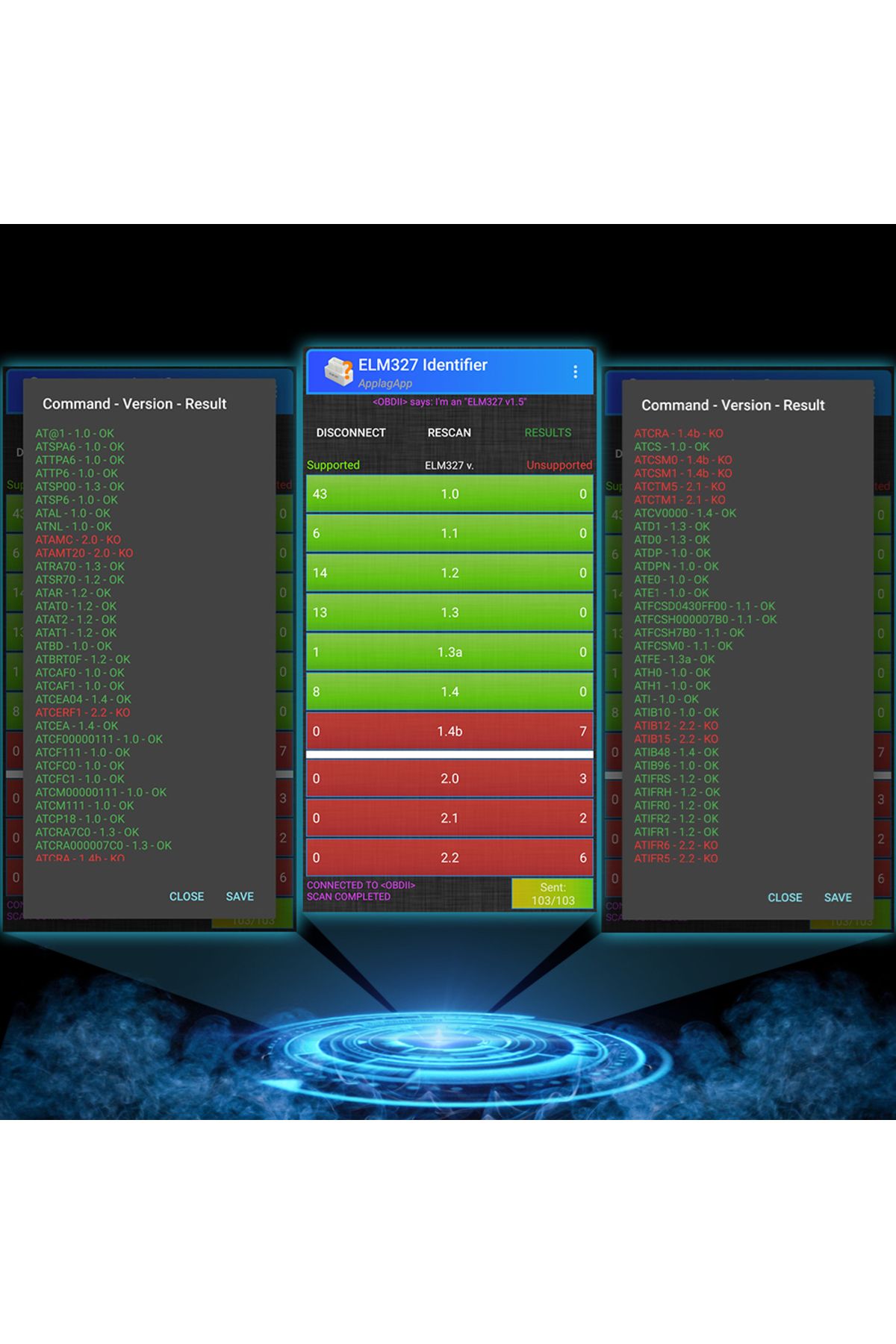896x1344 pixels.
Task: Tap the DISCONNECT button
Action: click(351, 432)
